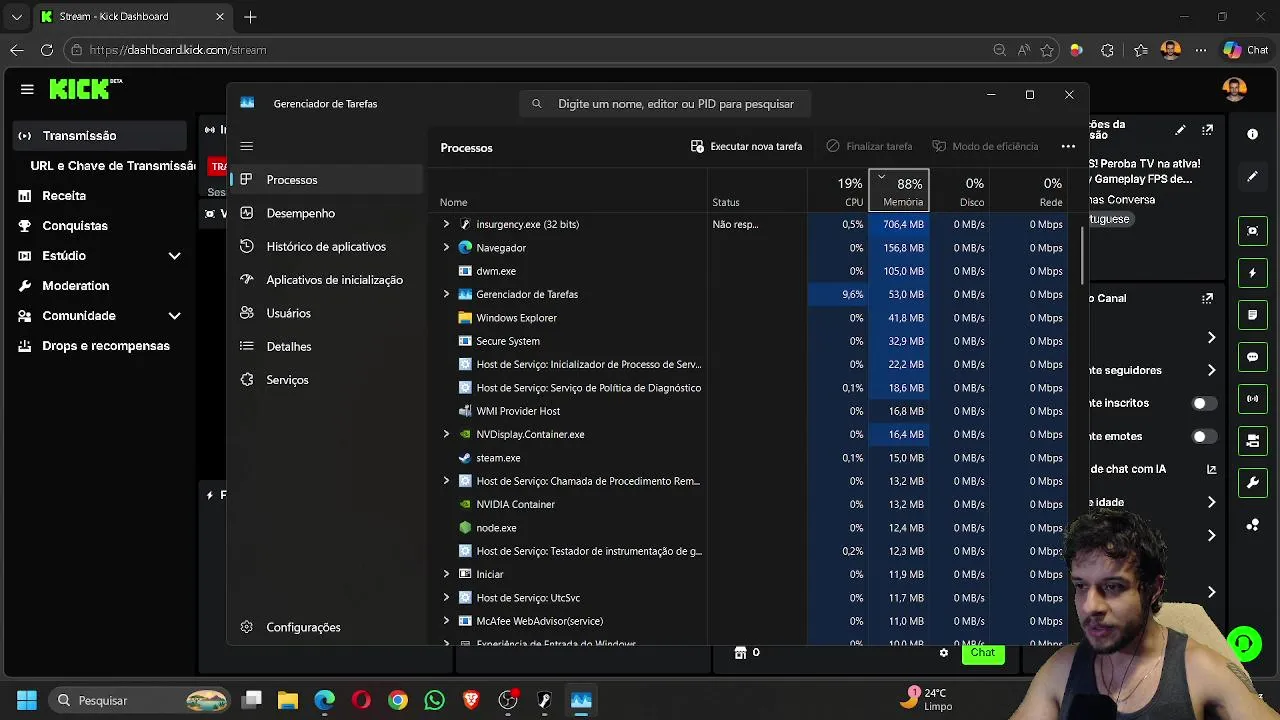Reload the page in the browser
This screenshot has width=1280, height=720.
pyautogui.click(x=47, y=50)
